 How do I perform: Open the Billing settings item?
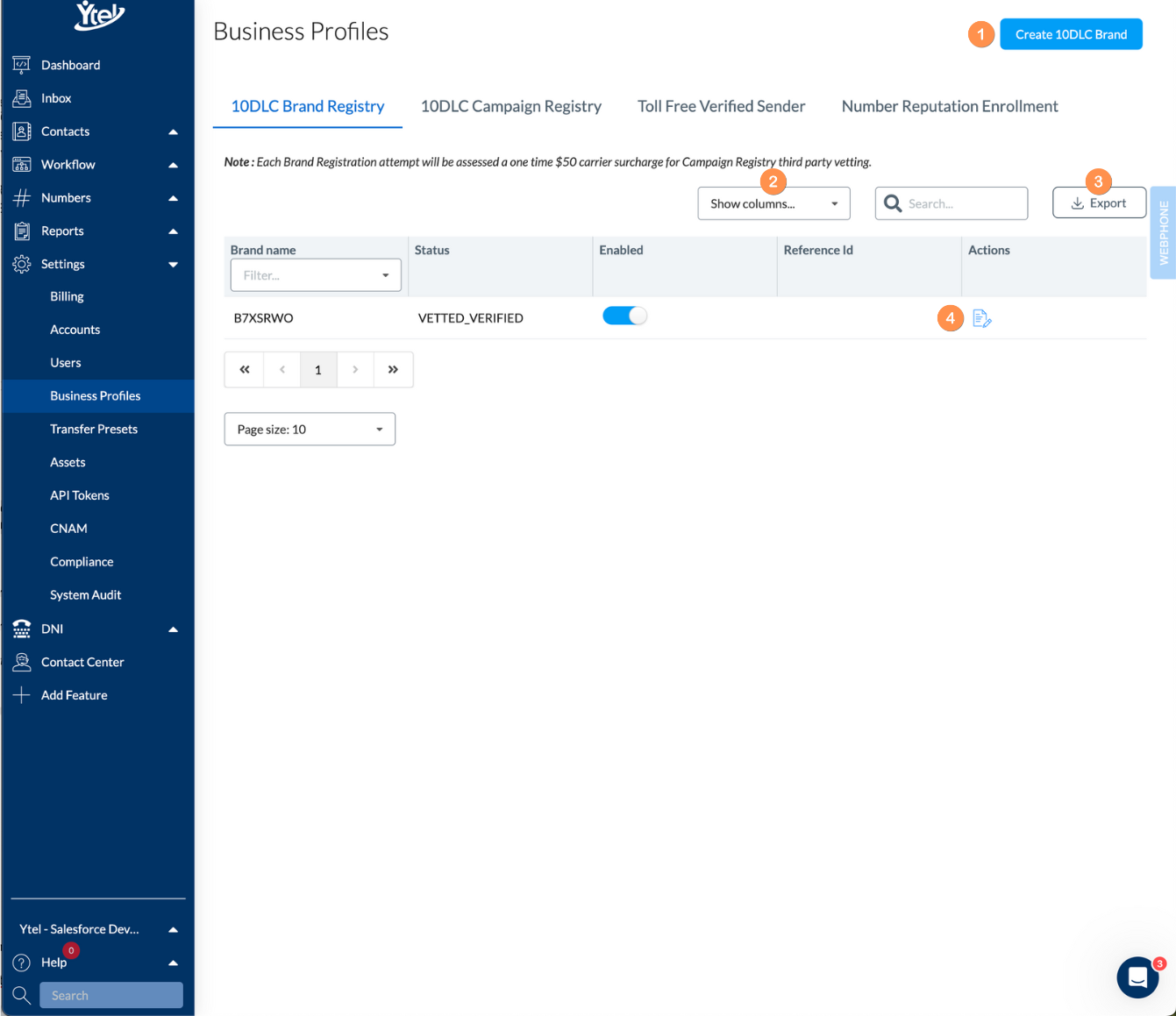67,296
